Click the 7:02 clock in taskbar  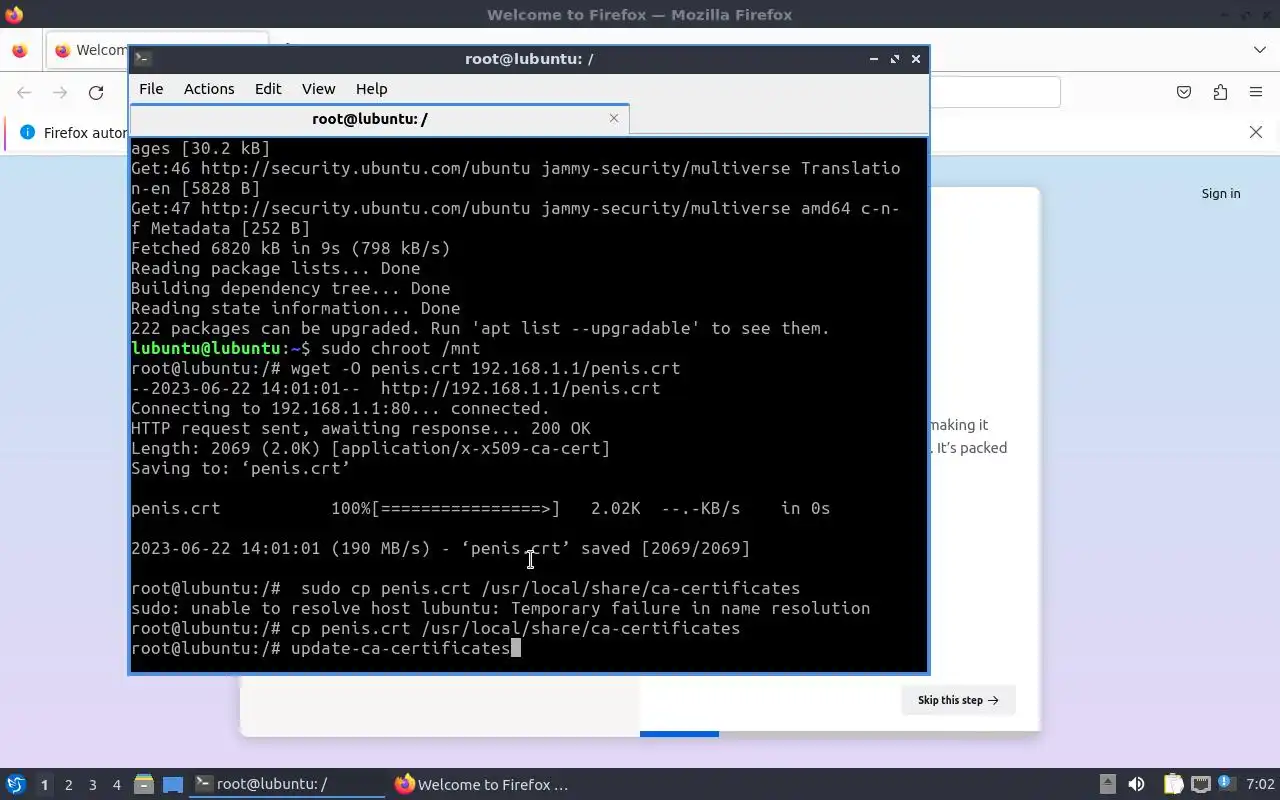coord(1260,785)
